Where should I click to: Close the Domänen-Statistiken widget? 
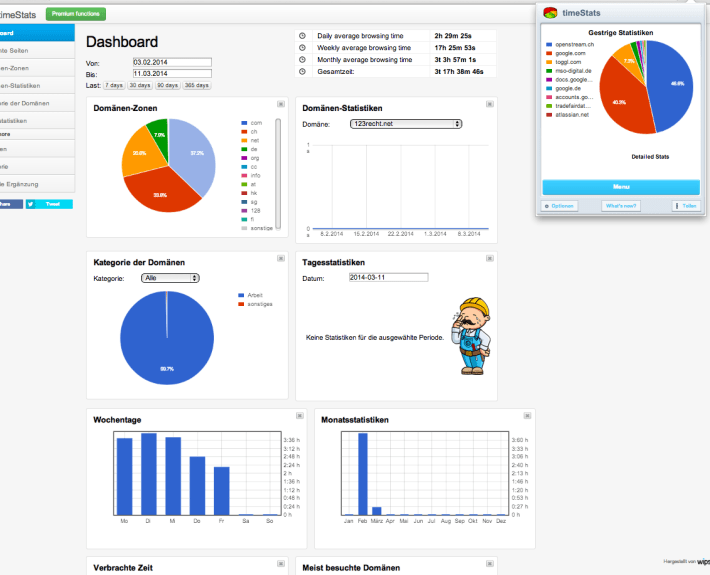490,103
